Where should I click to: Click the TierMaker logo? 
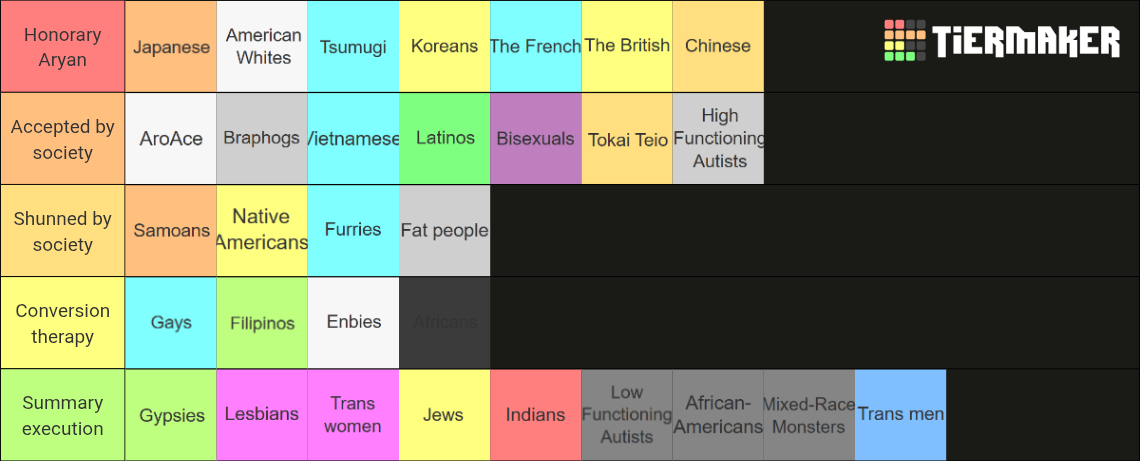click(x=1001, y=41)
